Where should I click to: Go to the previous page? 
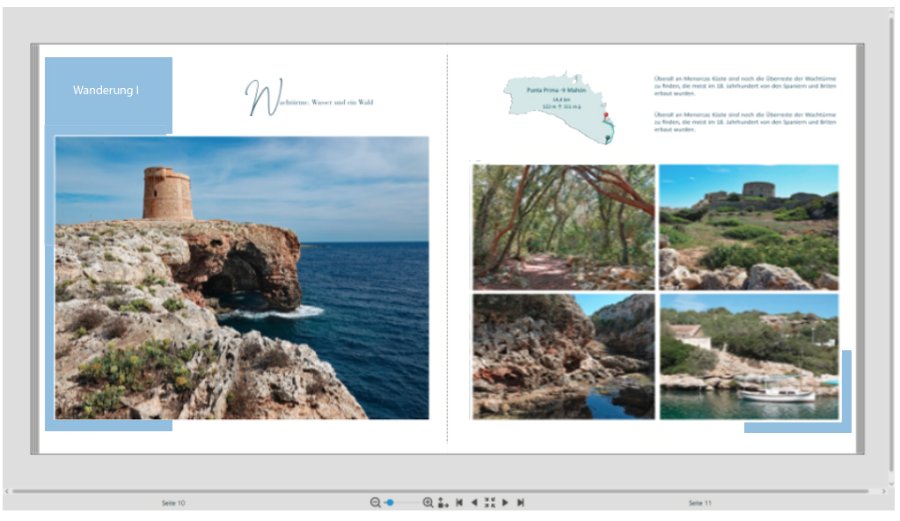pos(474,503)
